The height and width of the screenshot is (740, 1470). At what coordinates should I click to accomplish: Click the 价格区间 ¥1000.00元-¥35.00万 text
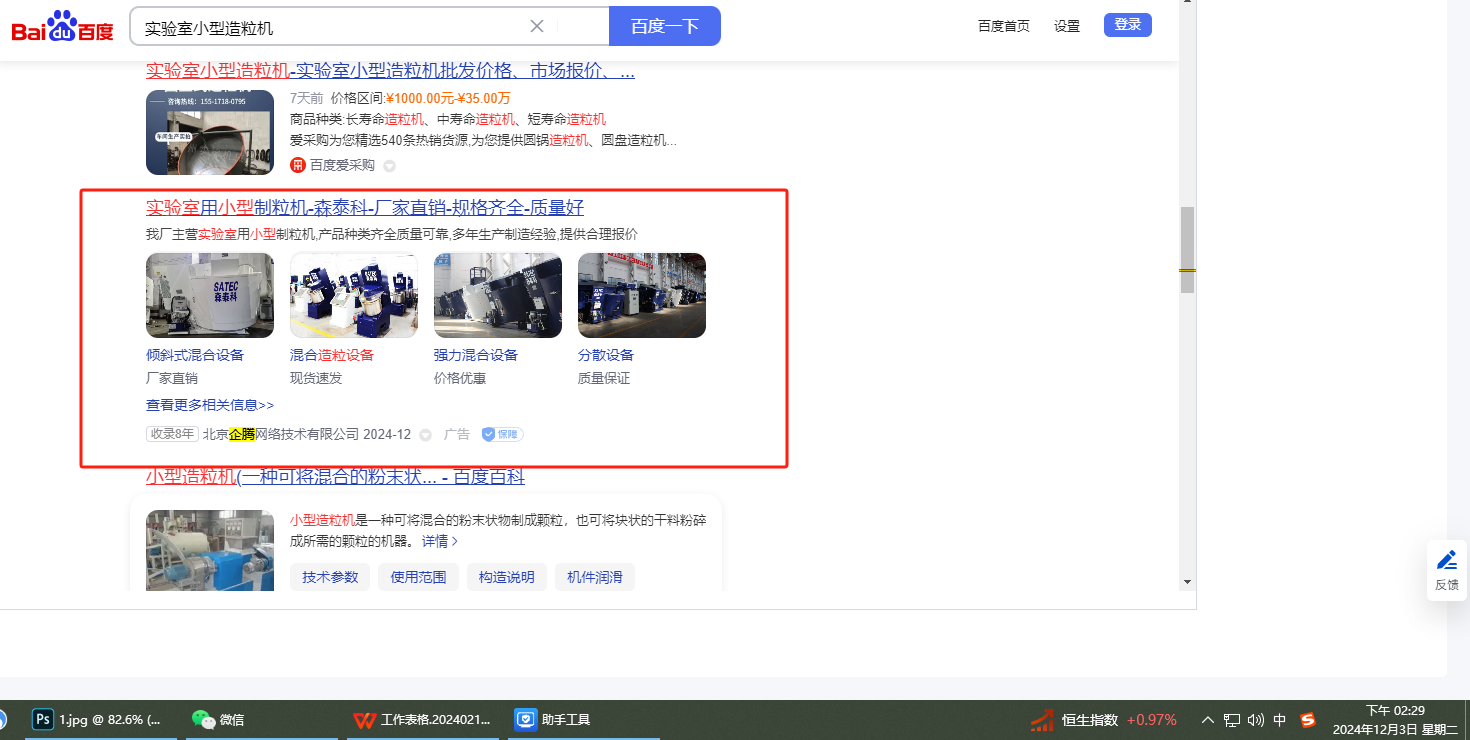(421, 98)
